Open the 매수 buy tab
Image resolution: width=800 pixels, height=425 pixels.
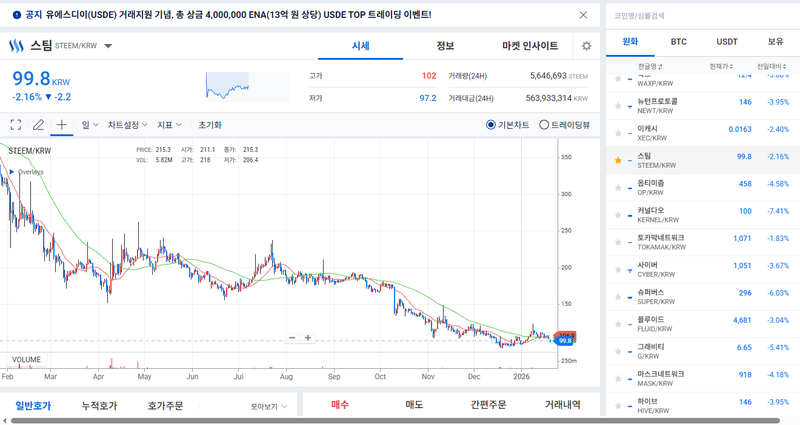(x=340, y=405)
